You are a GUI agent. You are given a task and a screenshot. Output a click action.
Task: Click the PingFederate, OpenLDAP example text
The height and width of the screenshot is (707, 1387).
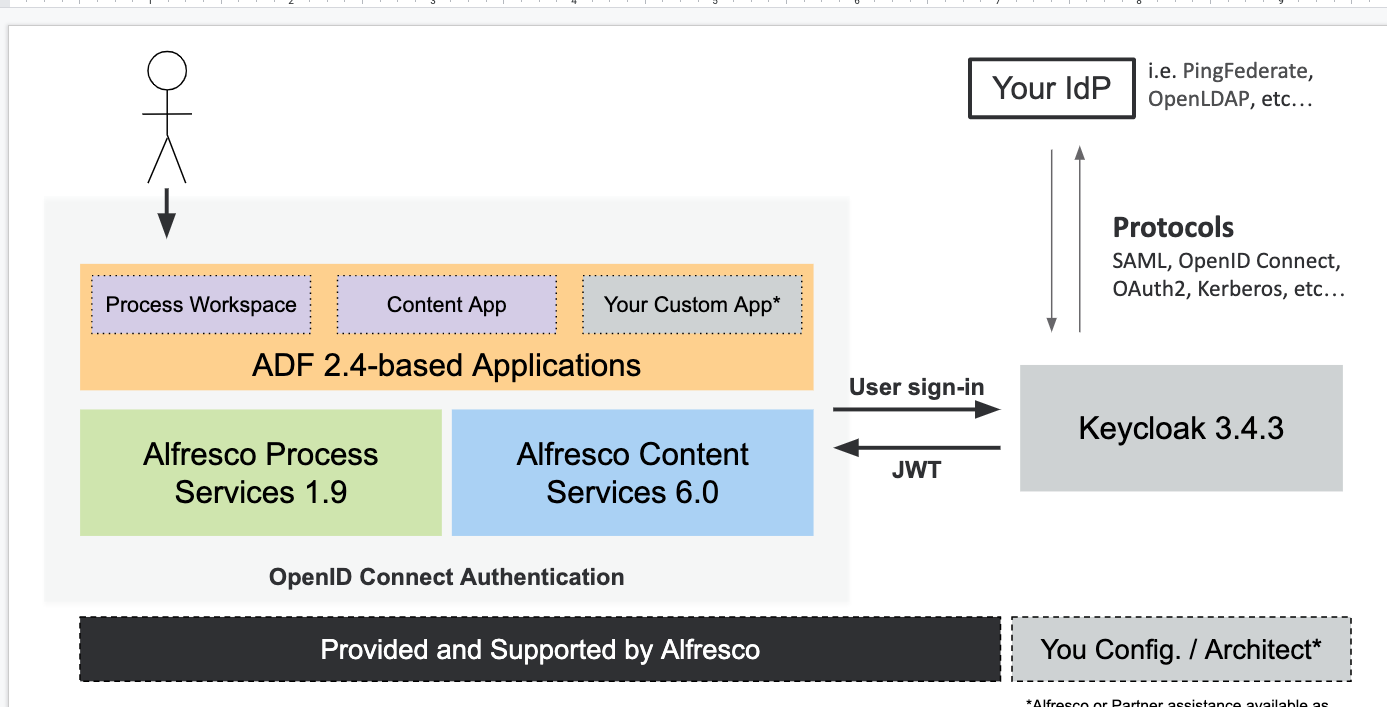tap(1230, 85)
